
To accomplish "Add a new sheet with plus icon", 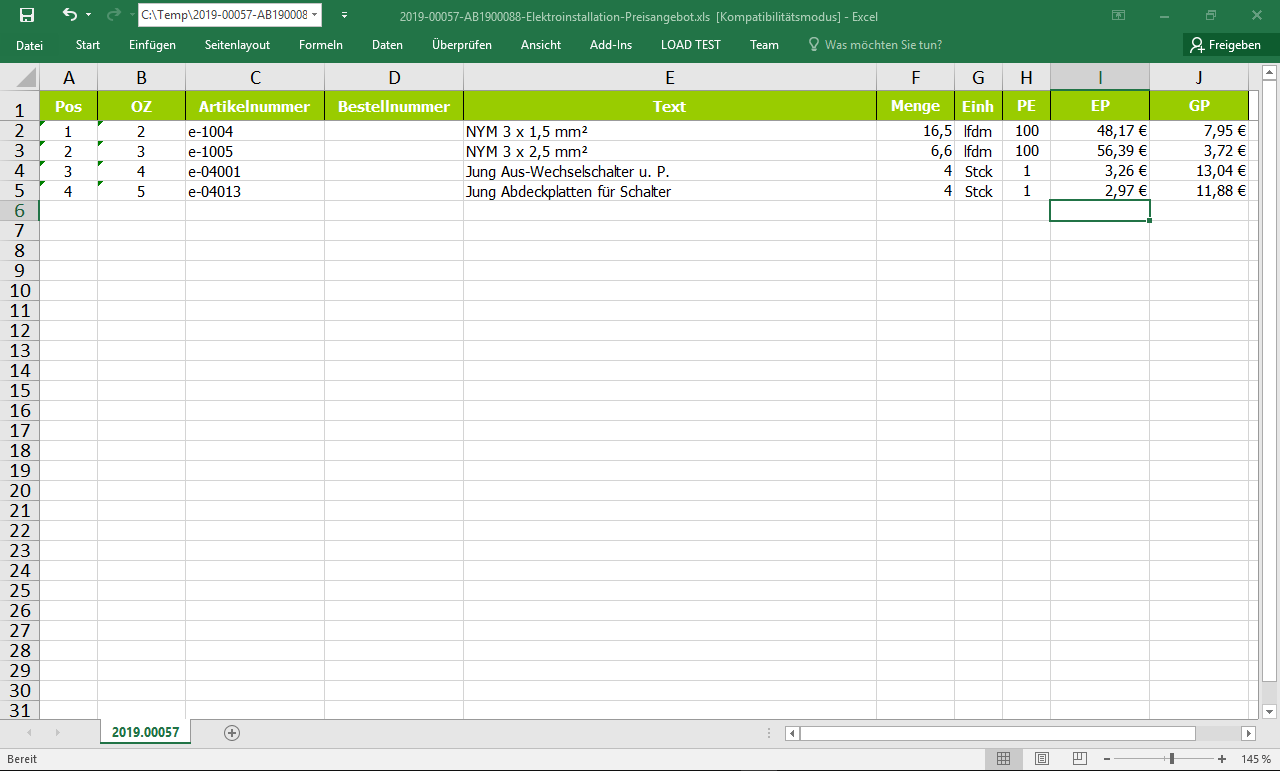I will tap(232, 732).
